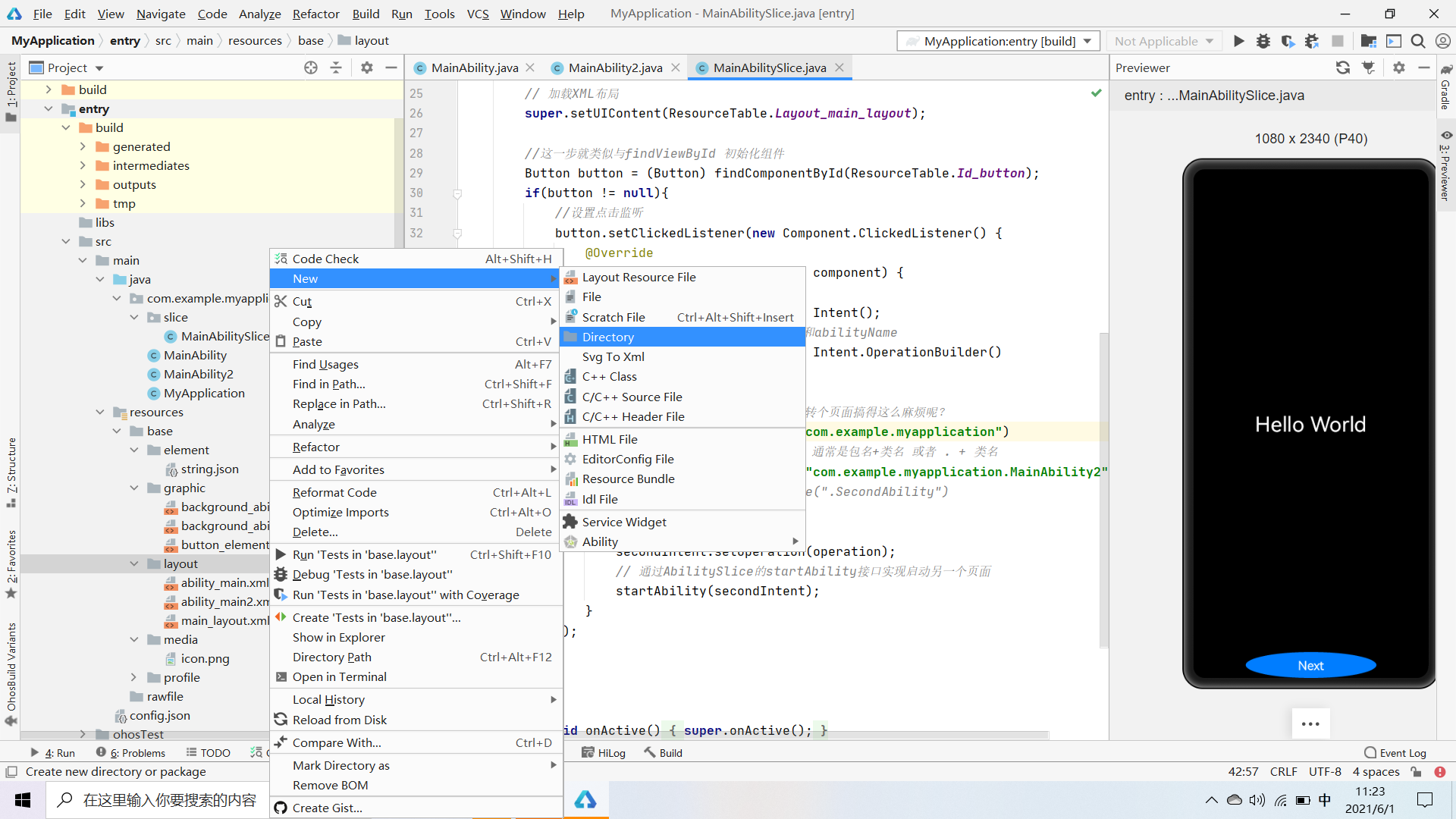The width and height of the screenshot is (1456, 819).
Task: Click the Search Everywhere magnifier icon
Action: [1418, 41]
